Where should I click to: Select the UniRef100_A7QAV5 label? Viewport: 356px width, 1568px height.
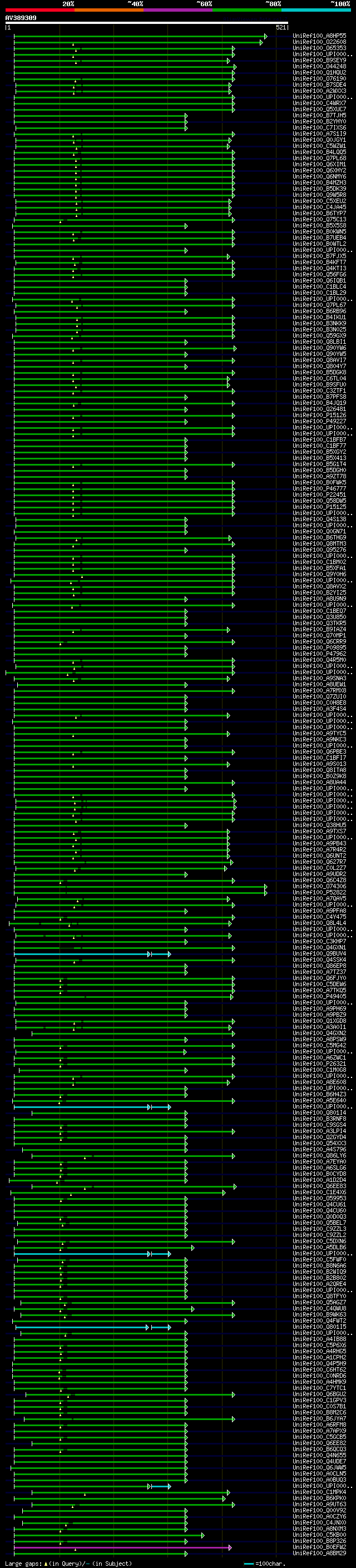pyautogui.click(x=319, y=898)
